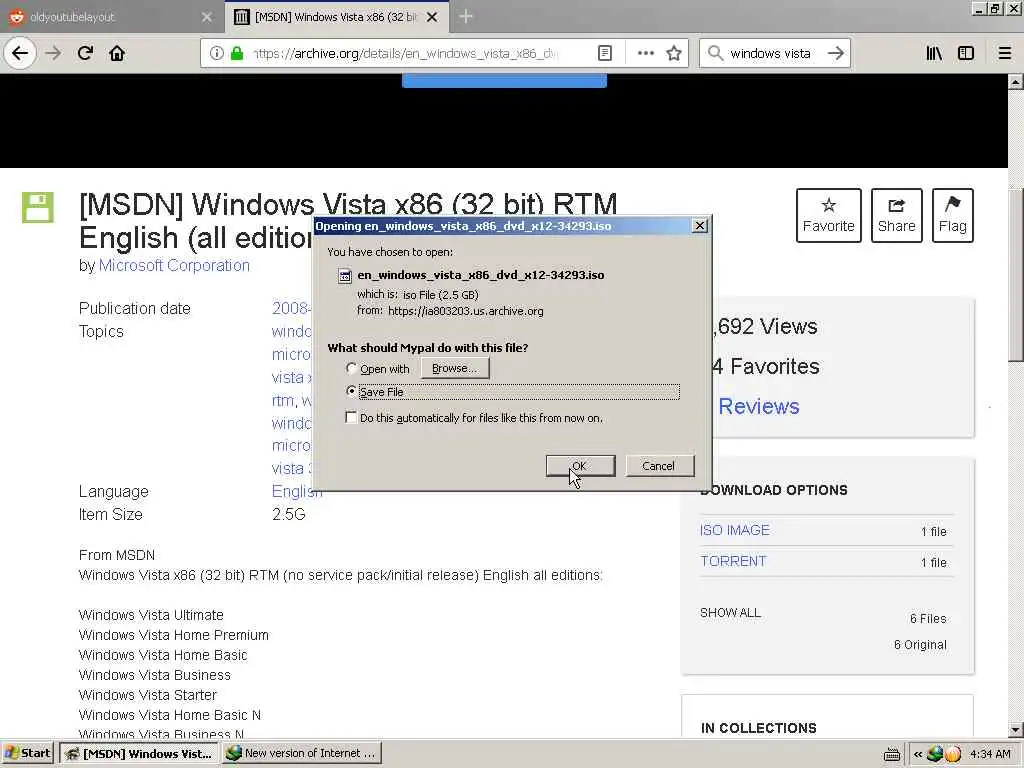The height and width of the screenshot is (768, 1024).
Task: Open taskbar item New version of Internet
Action: [302, 753]
